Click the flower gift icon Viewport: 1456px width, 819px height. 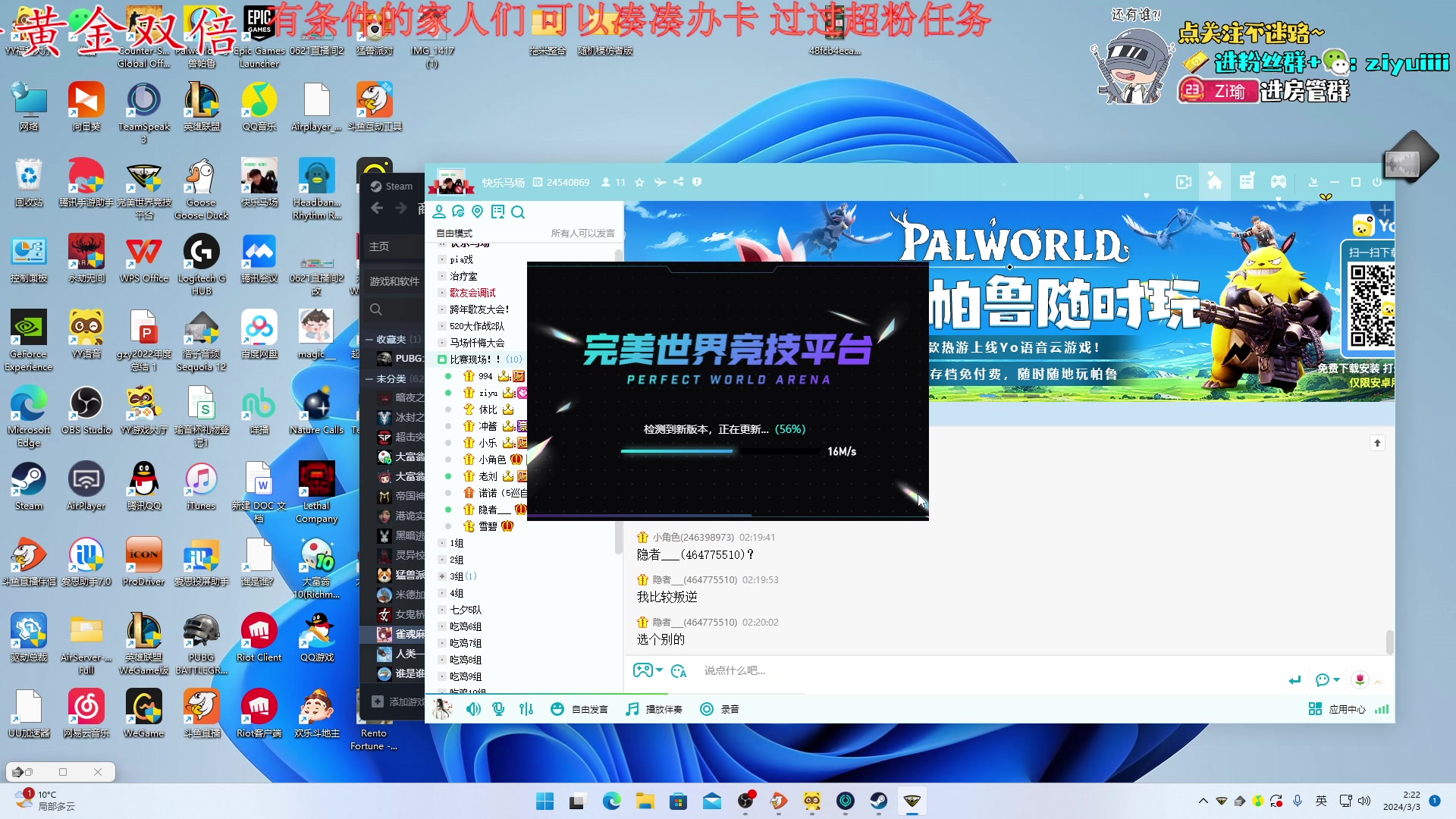[x=1360, y=679]
